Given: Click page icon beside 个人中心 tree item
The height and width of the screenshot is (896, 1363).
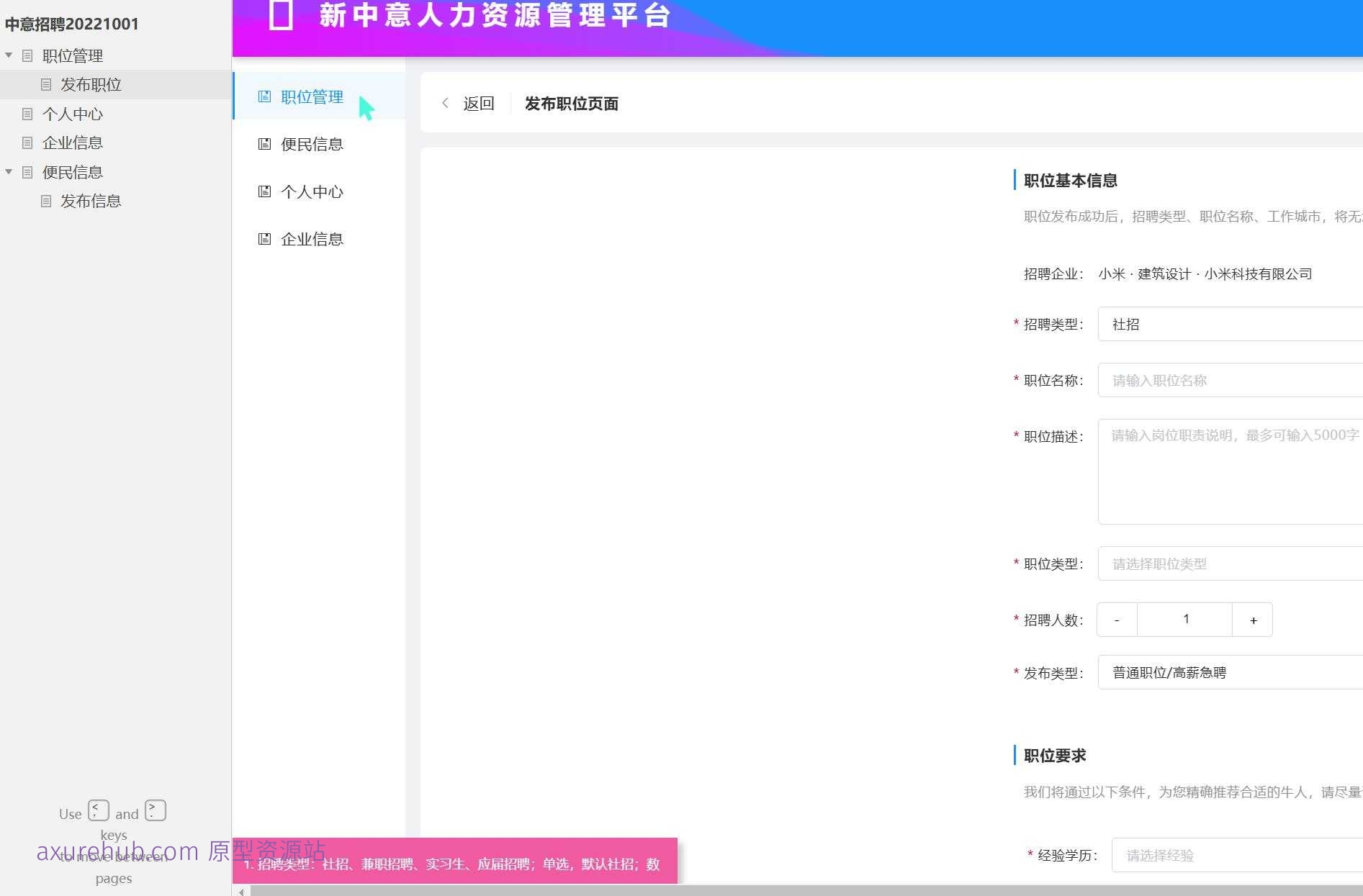Looking at the screenshot, I should click(27, 114).
